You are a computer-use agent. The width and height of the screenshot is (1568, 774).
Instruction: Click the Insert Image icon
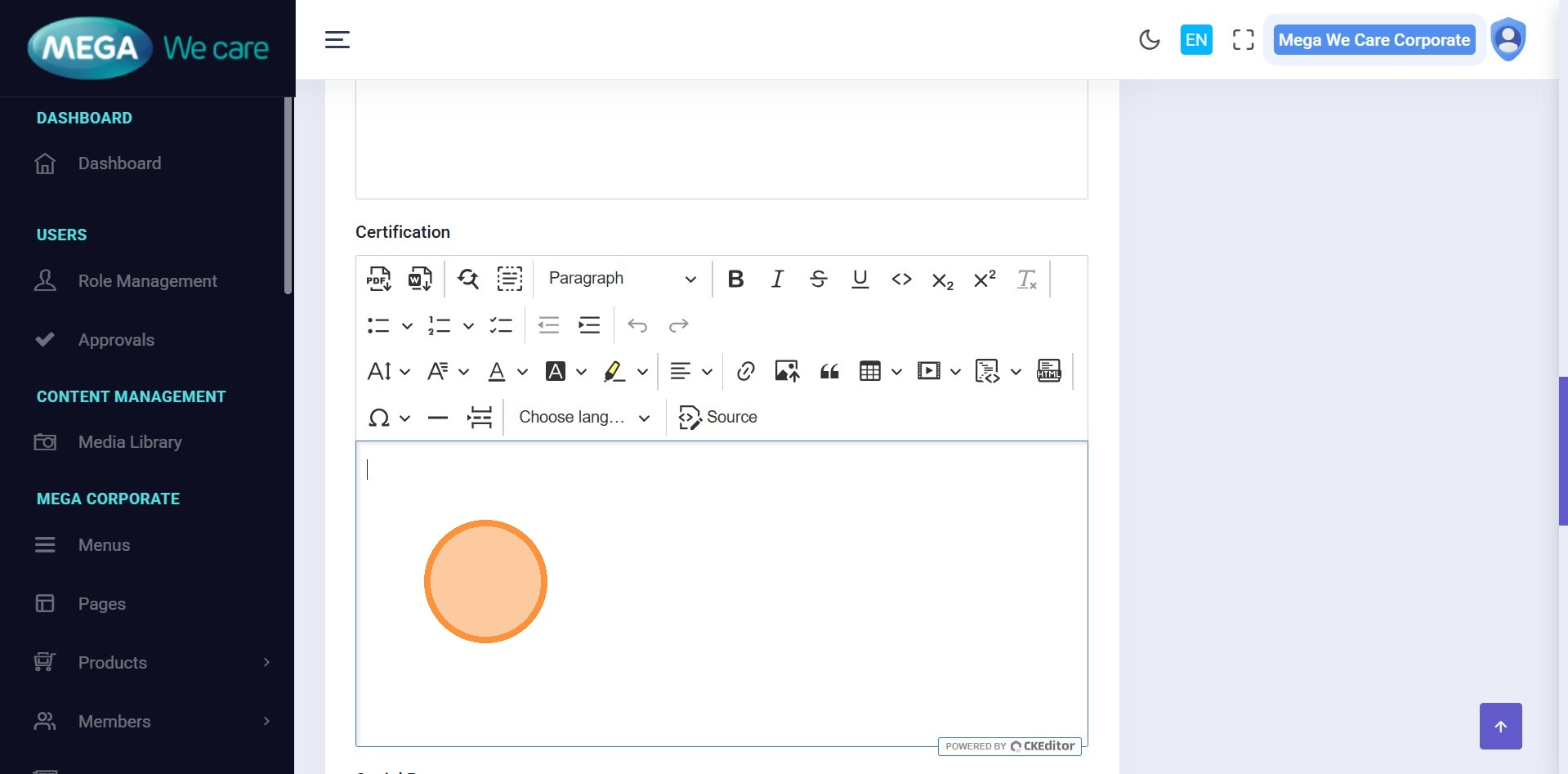click(x=787, y=371)
